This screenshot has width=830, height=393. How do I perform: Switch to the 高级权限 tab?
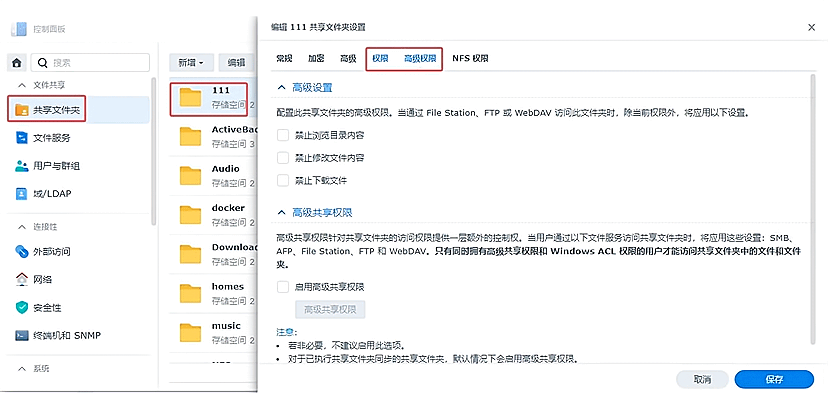point(420,58)
